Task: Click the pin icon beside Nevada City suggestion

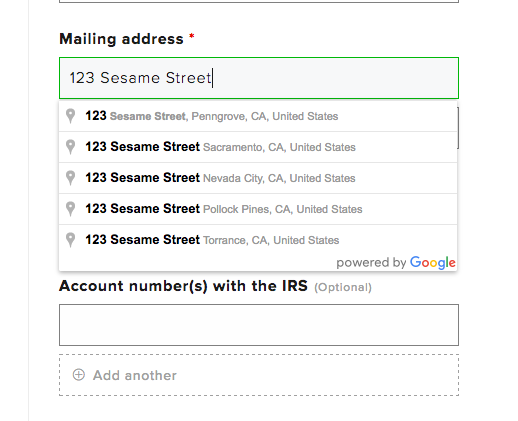Action: [70, 178]
